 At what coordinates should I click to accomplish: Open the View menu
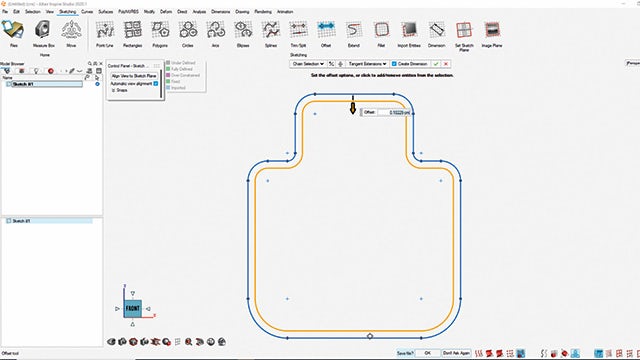[50, 12]
